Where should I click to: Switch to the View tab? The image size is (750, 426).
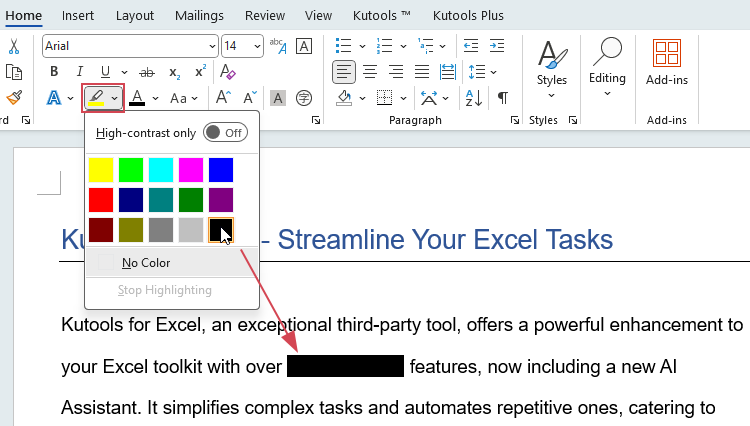(318, 15)
